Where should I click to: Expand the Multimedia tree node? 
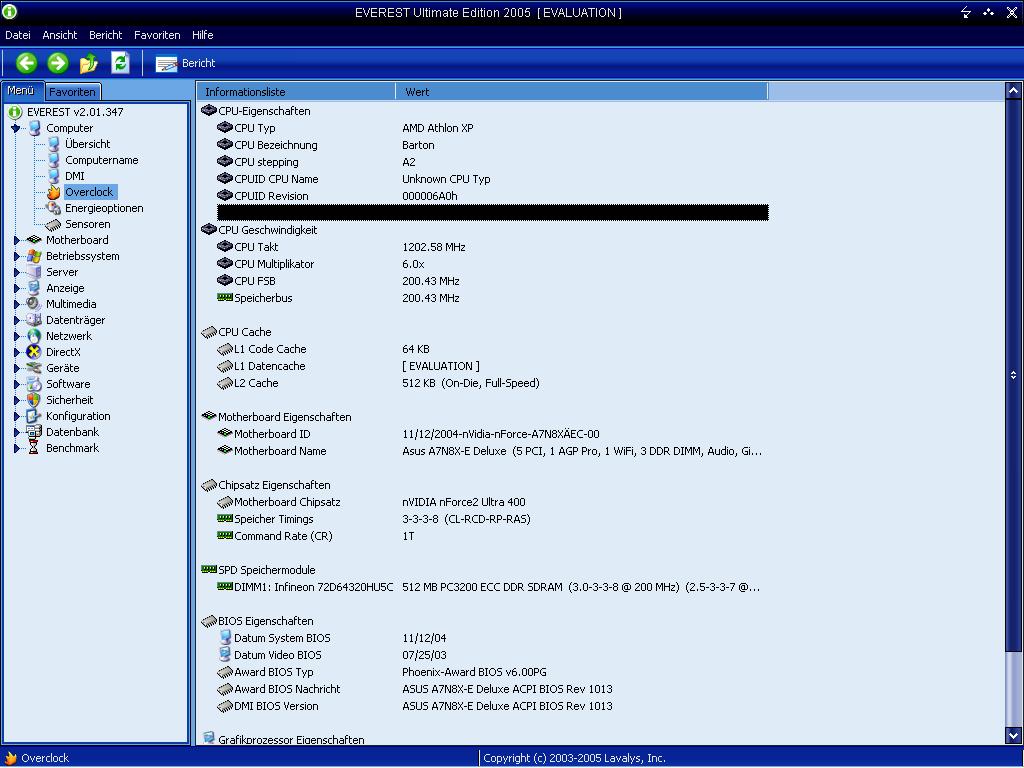tap(16, 304)
